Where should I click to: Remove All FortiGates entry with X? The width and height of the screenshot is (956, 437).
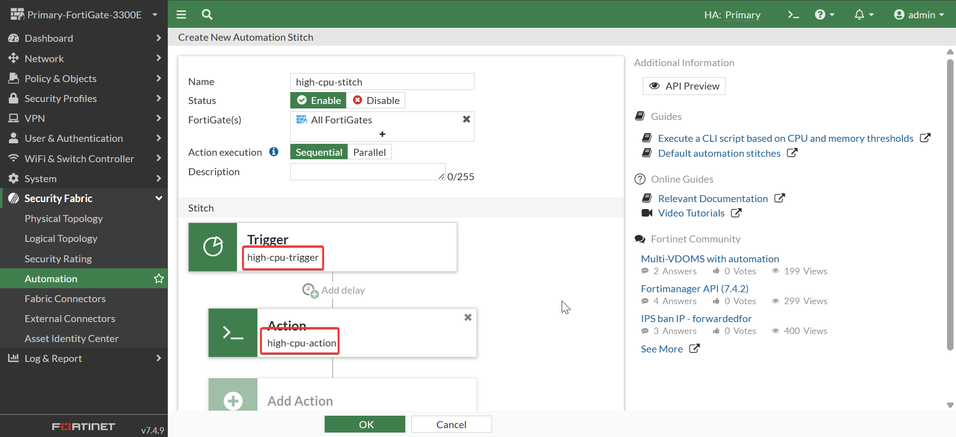pos(466,119)
